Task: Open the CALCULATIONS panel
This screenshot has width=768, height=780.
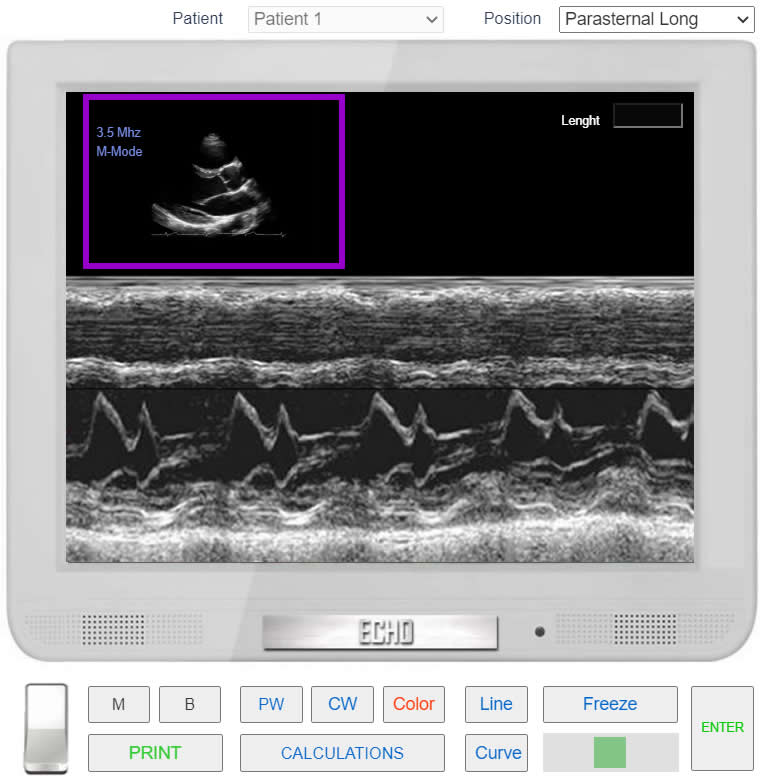Action: 342,753
